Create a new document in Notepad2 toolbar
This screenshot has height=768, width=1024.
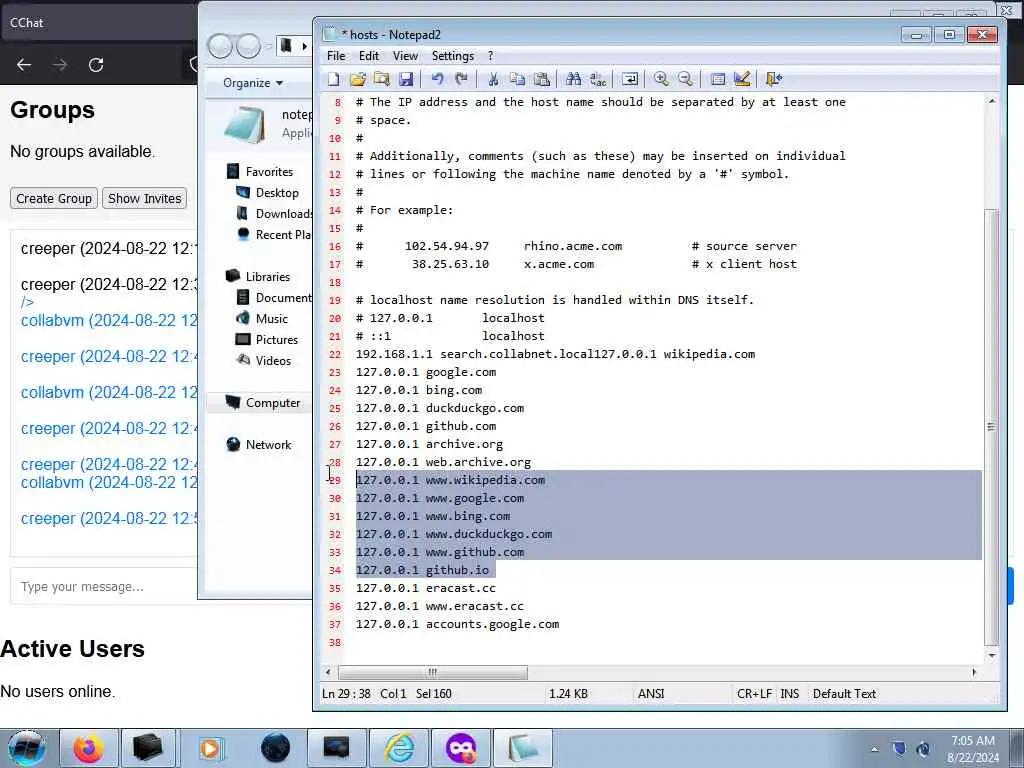click(334, 79)
